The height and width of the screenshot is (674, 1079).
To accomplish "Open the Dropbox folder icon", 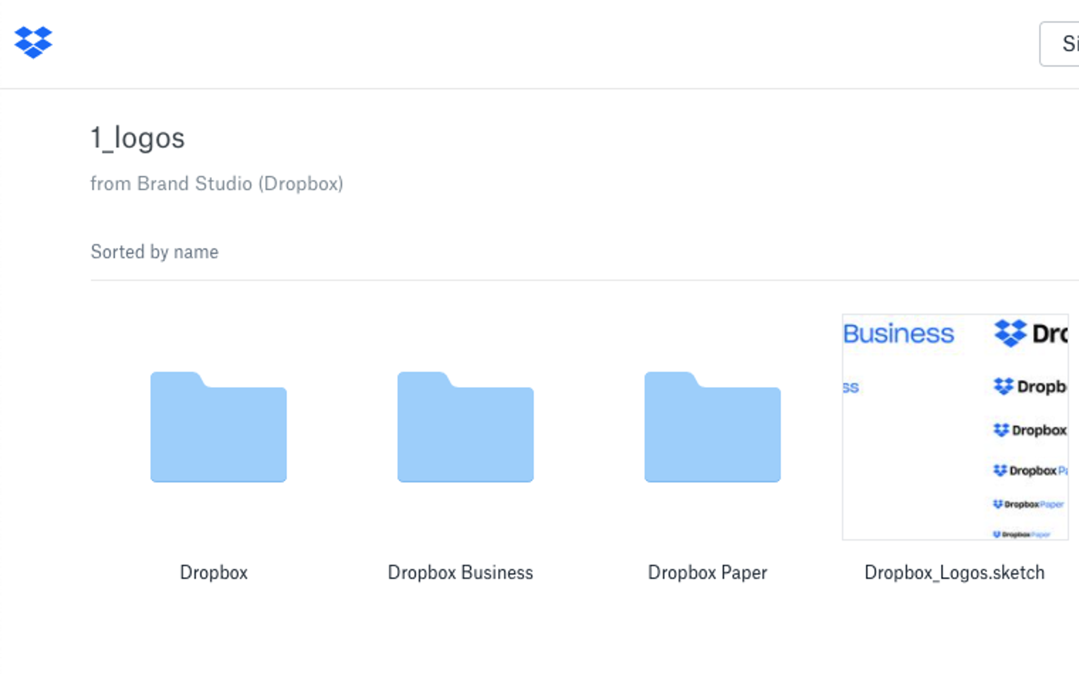I will point(219,427).
